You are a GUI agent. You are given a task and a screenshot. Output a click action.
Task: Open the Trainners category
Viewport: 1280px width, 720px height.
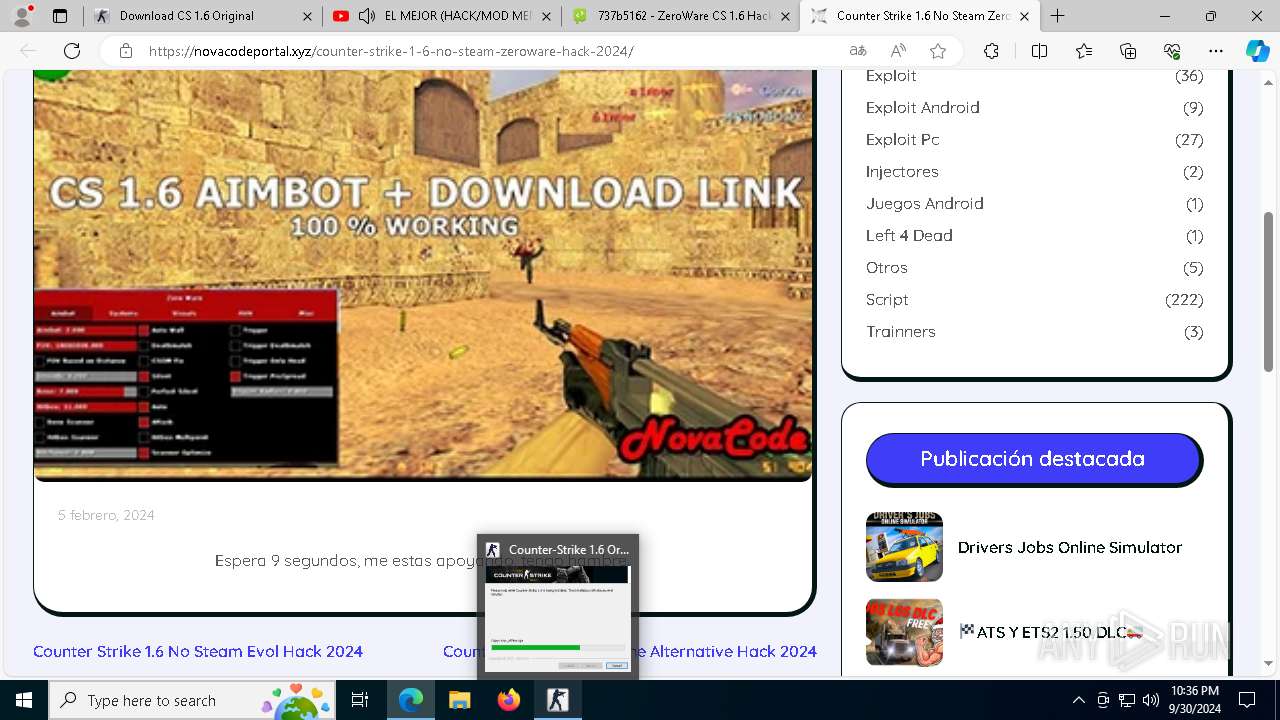pyautogui.click(x=901, y=332)
